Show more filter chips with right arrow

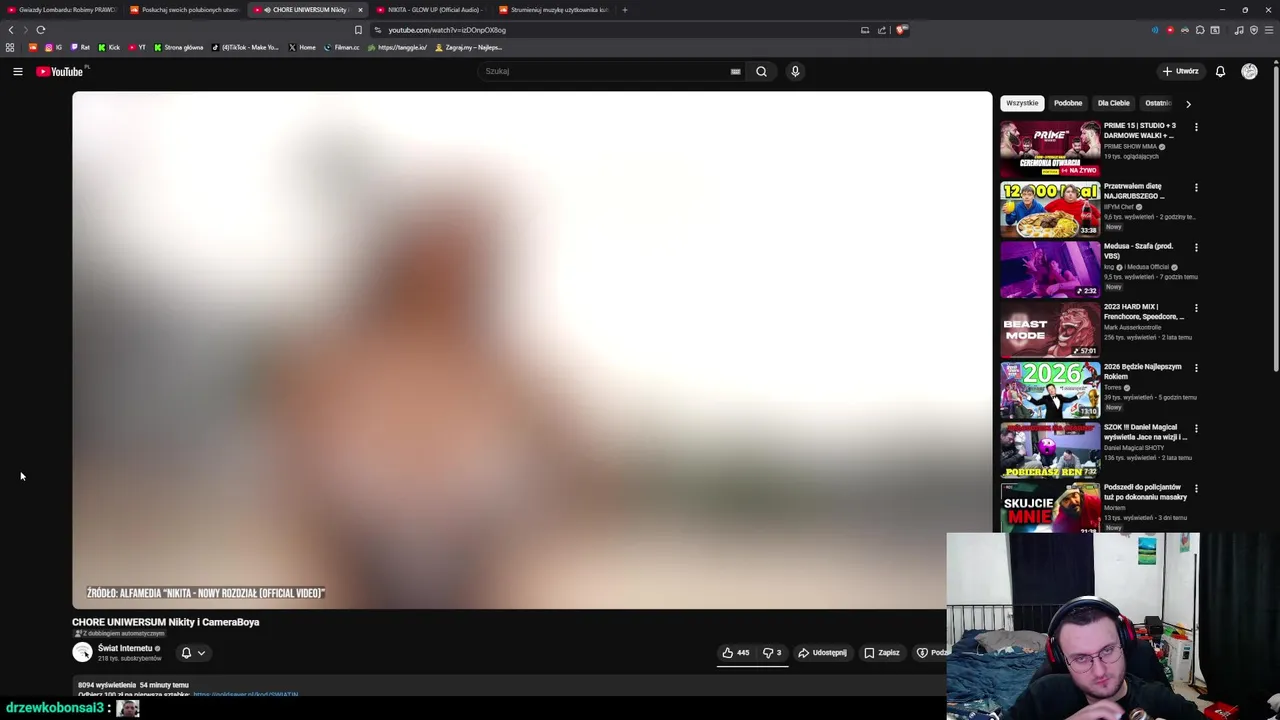point(1188,103)
